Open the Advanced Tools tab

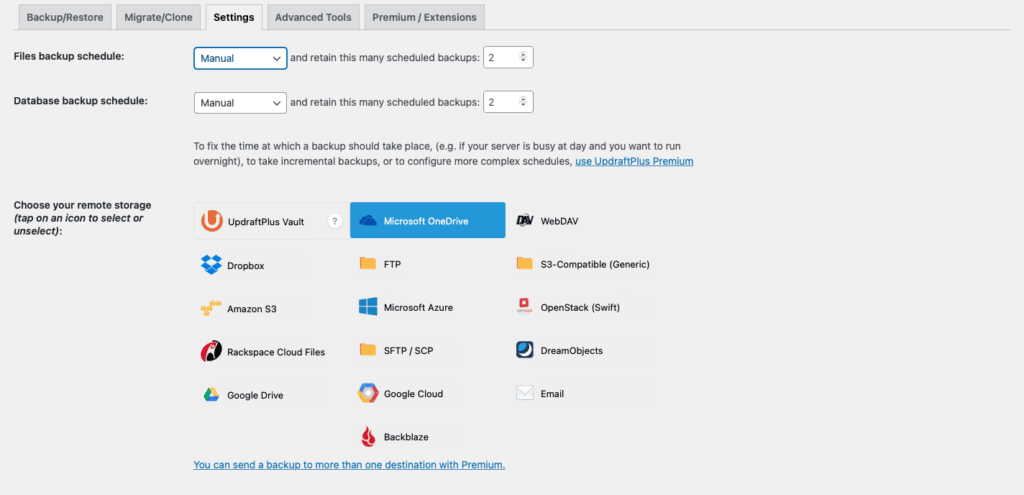coord(312,18)
